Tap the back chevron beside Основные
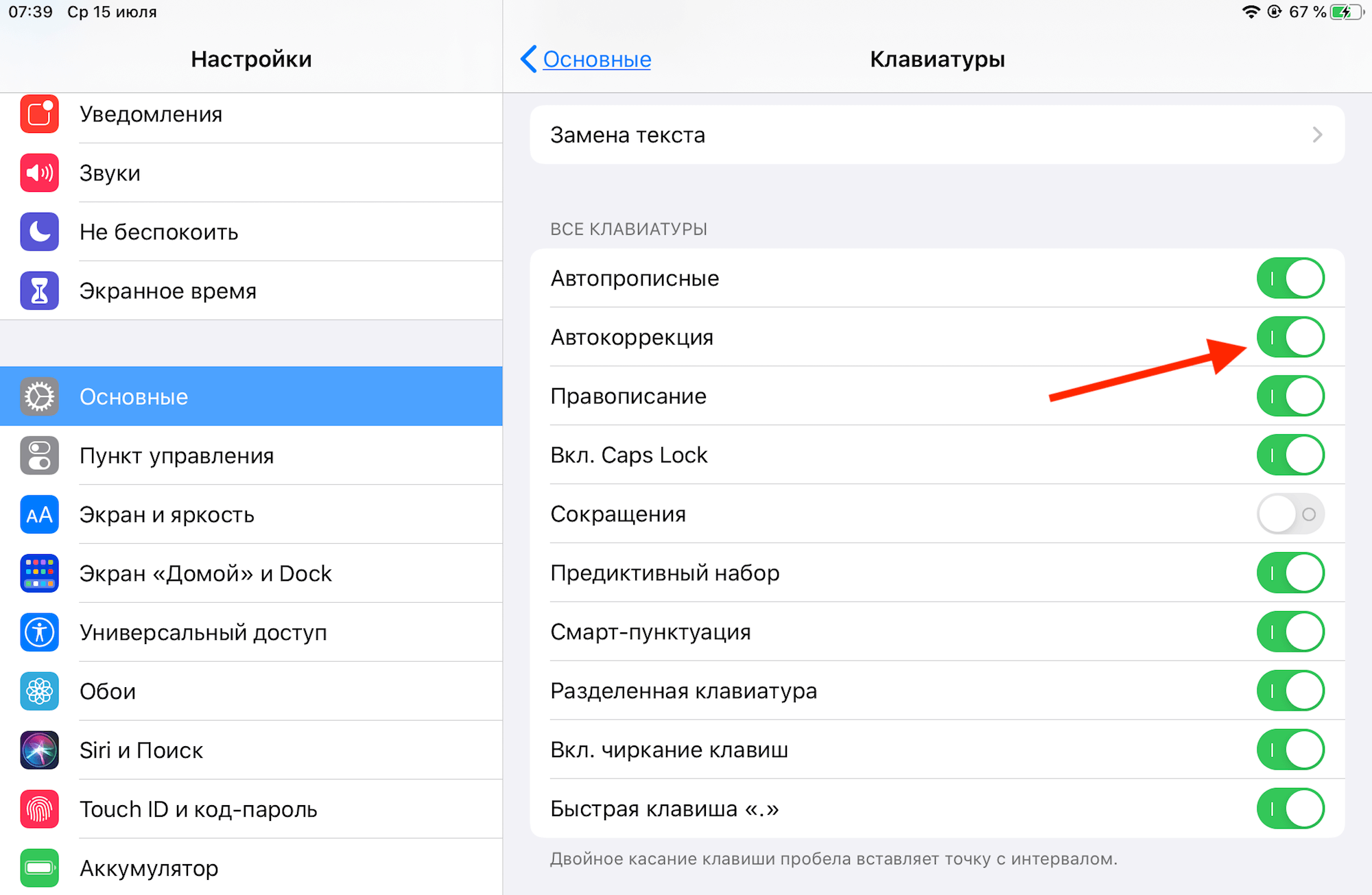Viewport: 1372px width, 895px height. [528, 60]
